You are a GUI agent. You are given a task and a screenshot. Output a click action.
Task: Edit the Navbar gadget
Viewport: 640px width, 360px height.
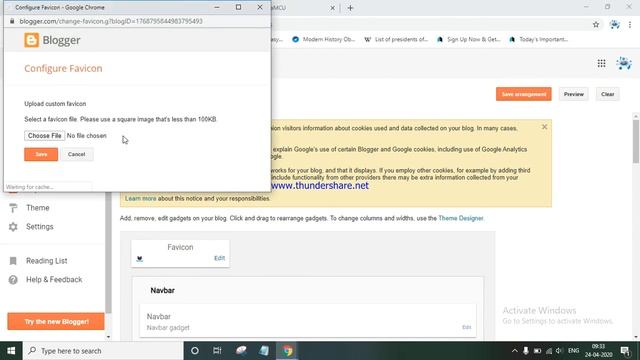[x=467, y=327]
